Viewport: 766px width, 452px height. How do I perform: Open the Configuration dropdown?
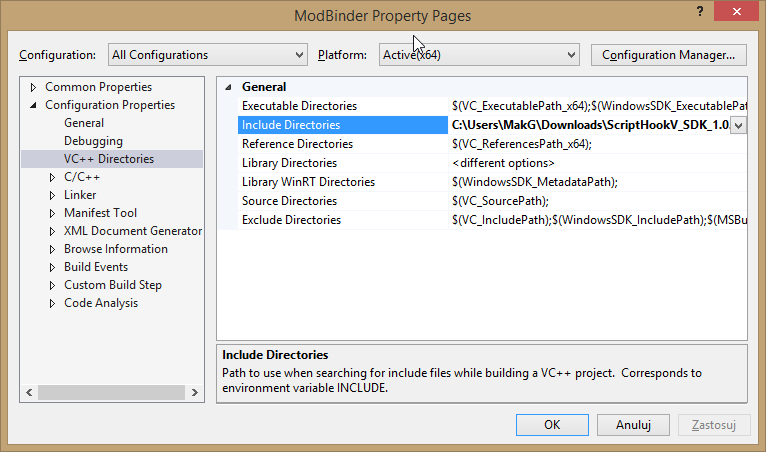click(x=208, y=55)
